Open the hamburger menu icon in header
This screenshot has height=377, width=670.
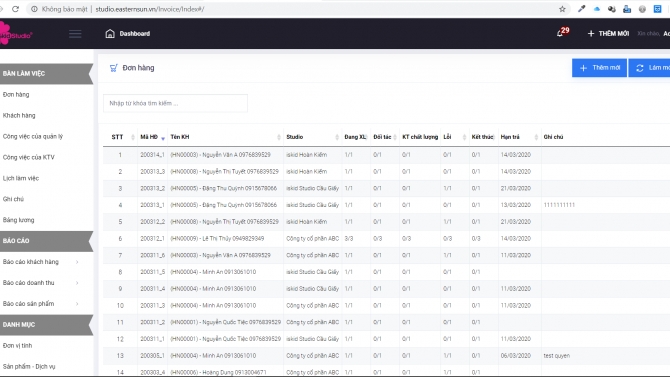pos(75,34)
